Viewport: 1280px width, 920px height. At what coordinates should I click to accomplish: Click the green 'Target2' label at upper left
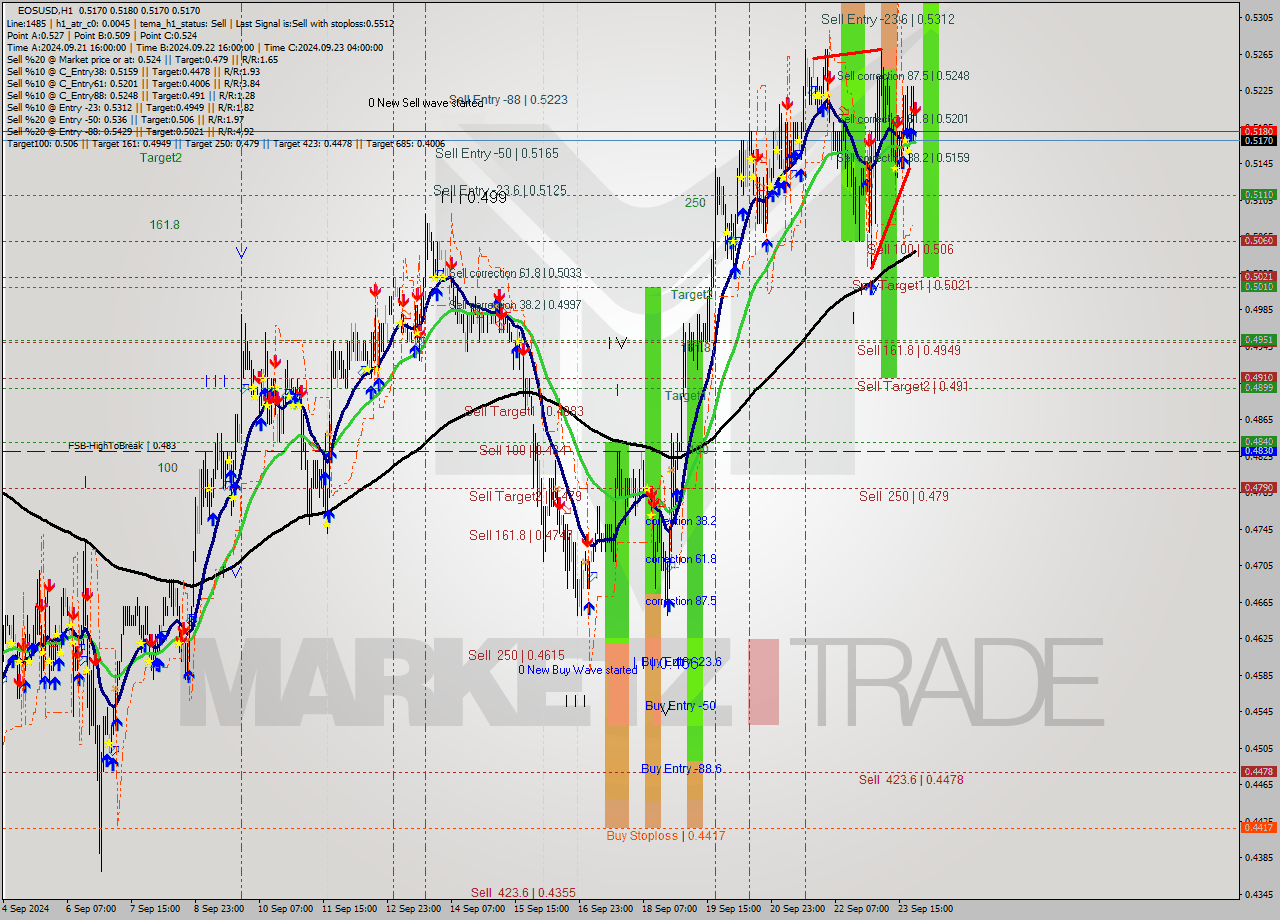coord(161,157)
